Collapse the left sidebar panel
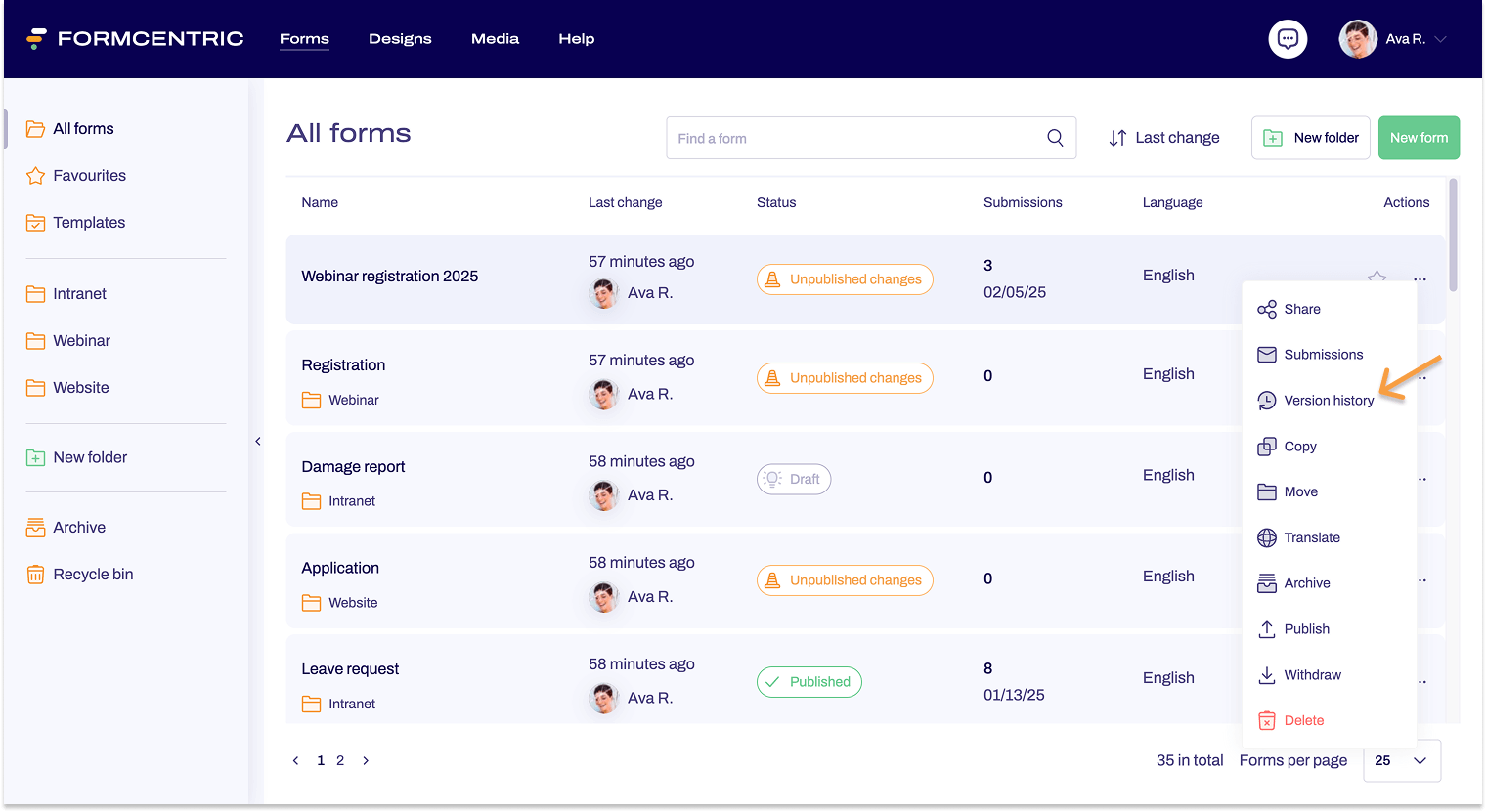The width and height of the screenshot is (1486, 812). pos(258,442)
